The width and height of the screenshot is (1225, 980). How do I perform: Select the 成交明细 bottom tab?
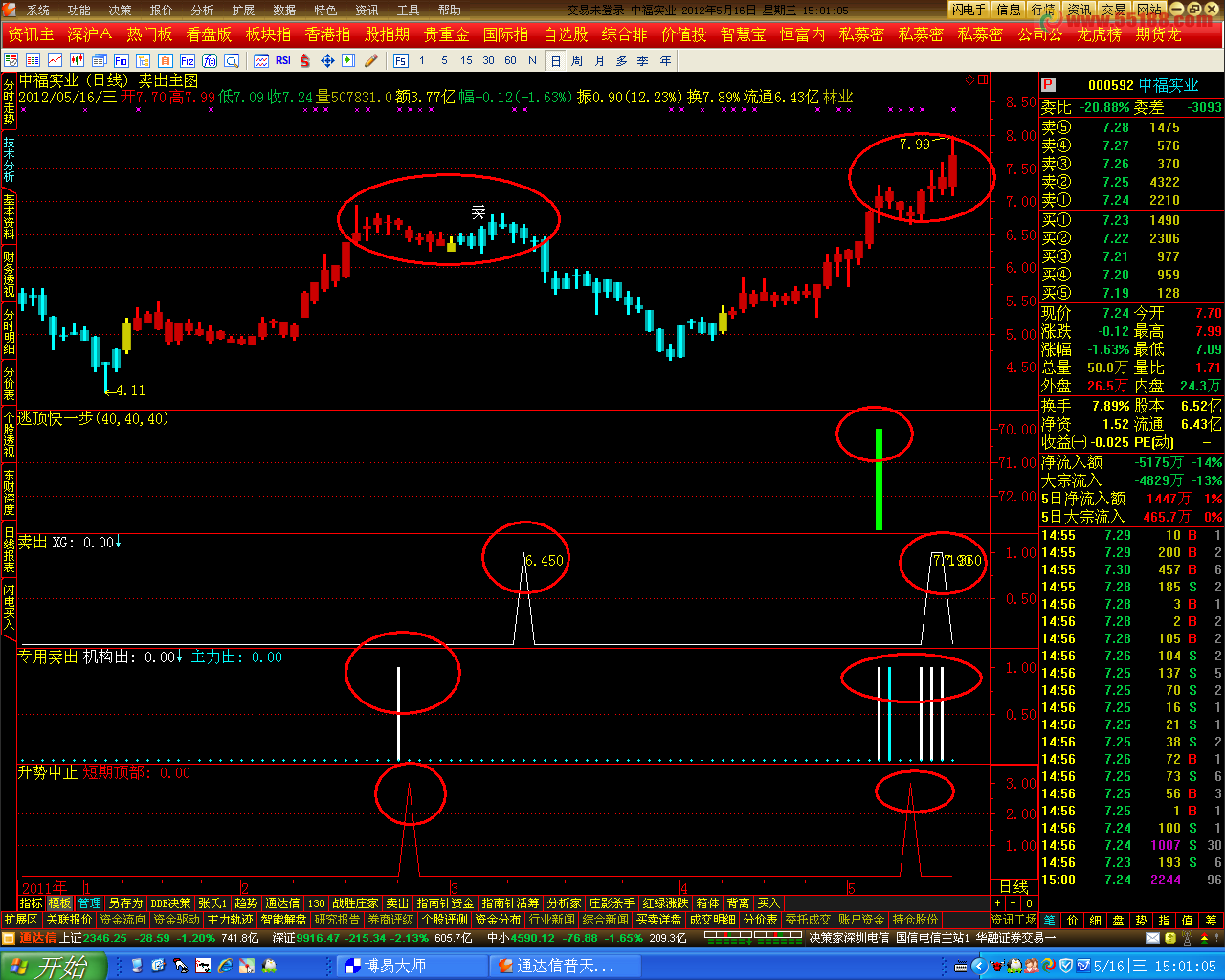tap(713, 920)
